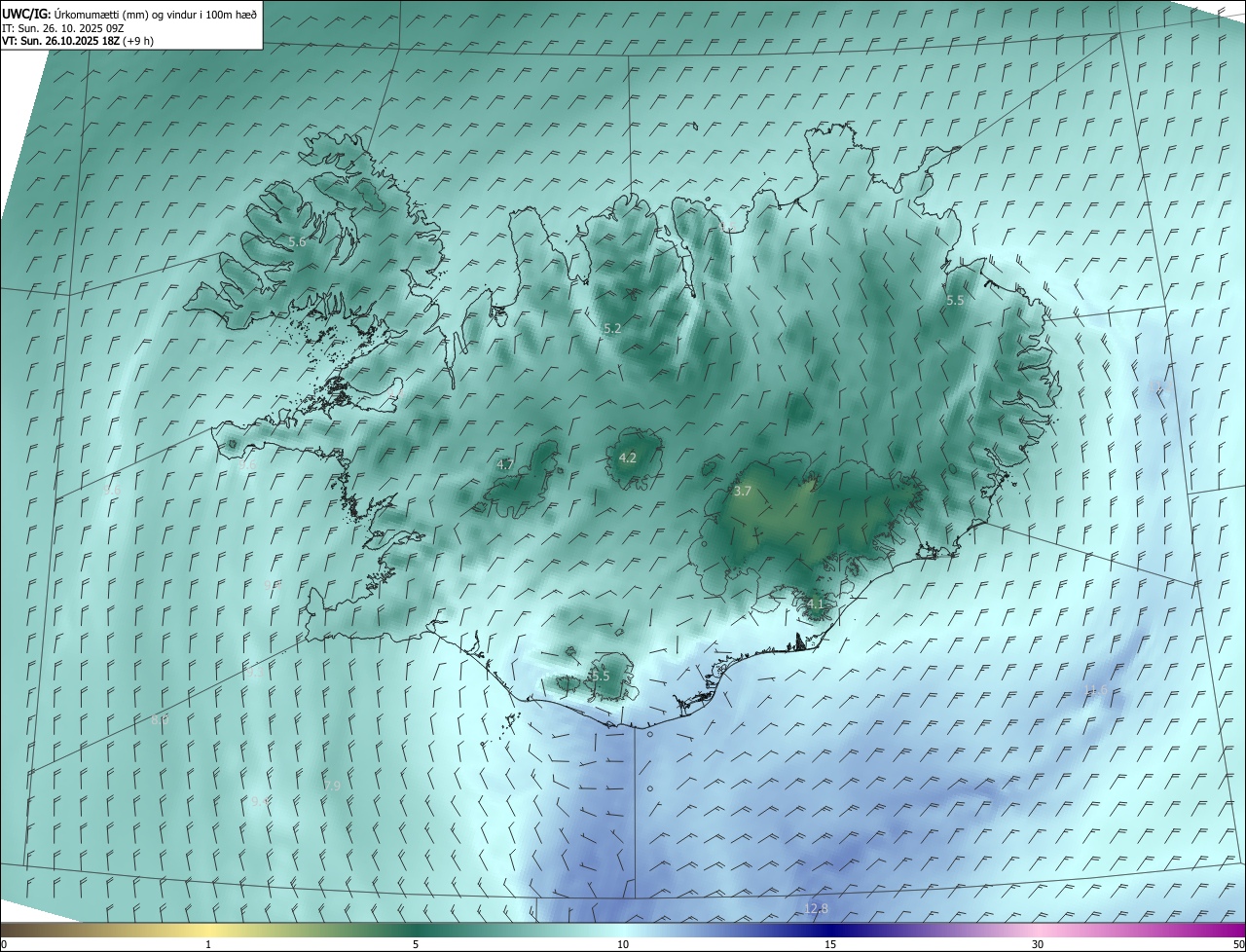The width and height of the screenshot is (1246, 952).
Task: Click the colorbar tick label 15
Action: pyautogui.click(x=830, y=944)
